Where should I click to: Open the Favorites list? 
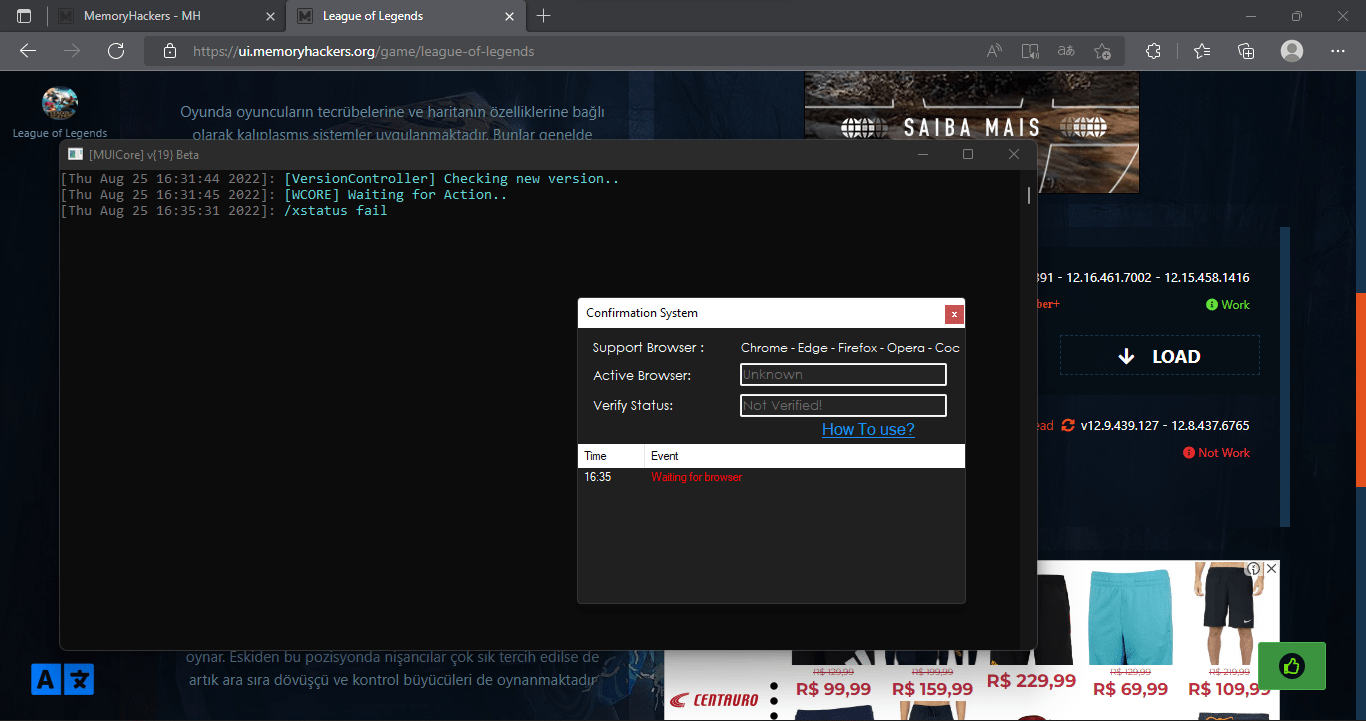[x=1202, y=51]
